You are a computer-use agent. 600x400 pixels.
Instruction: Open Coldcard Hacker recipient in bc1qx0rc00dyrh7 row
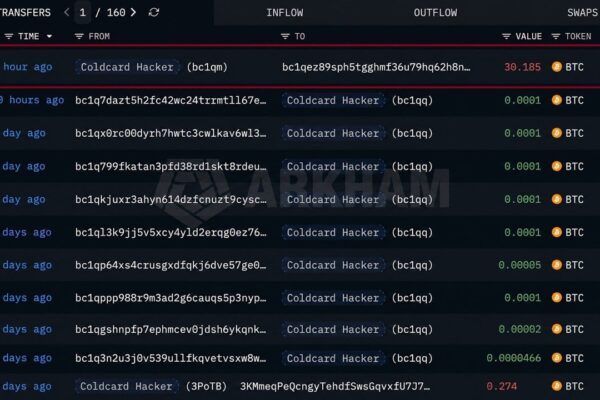(333, 133)
